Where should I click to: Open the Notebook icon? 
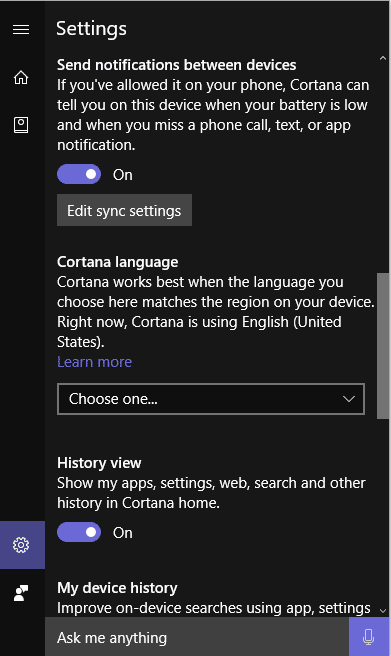point(21,125)
